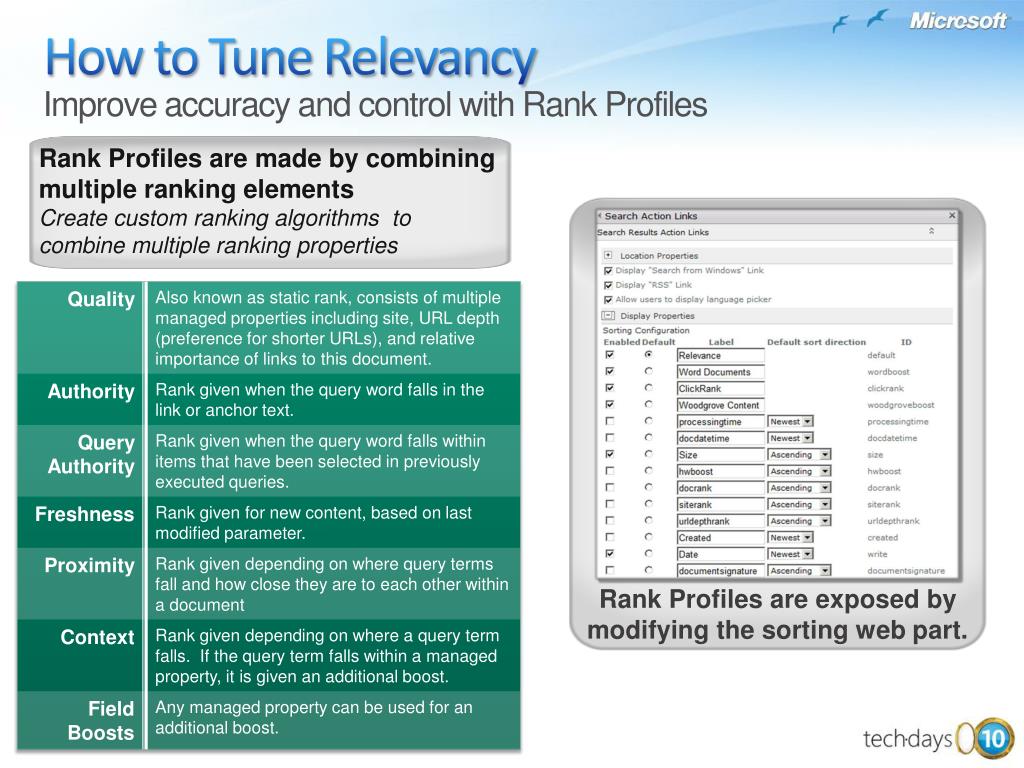The height and width of the screenshot is (768, 1024).
Task: Disable the Relevance sort option checkbox
Action: pos(610,355)
